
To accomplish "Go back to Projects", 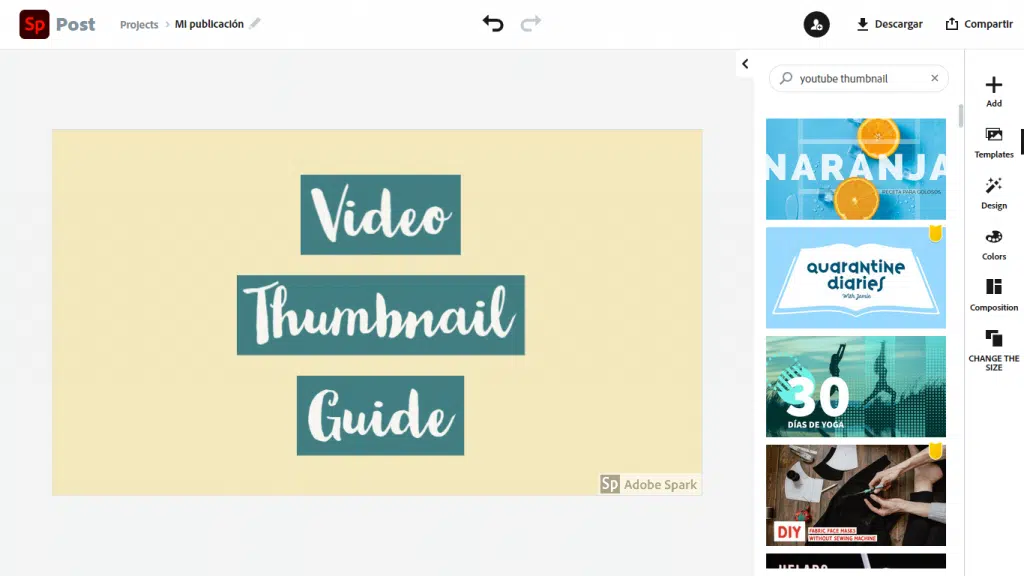I will 138,24.
